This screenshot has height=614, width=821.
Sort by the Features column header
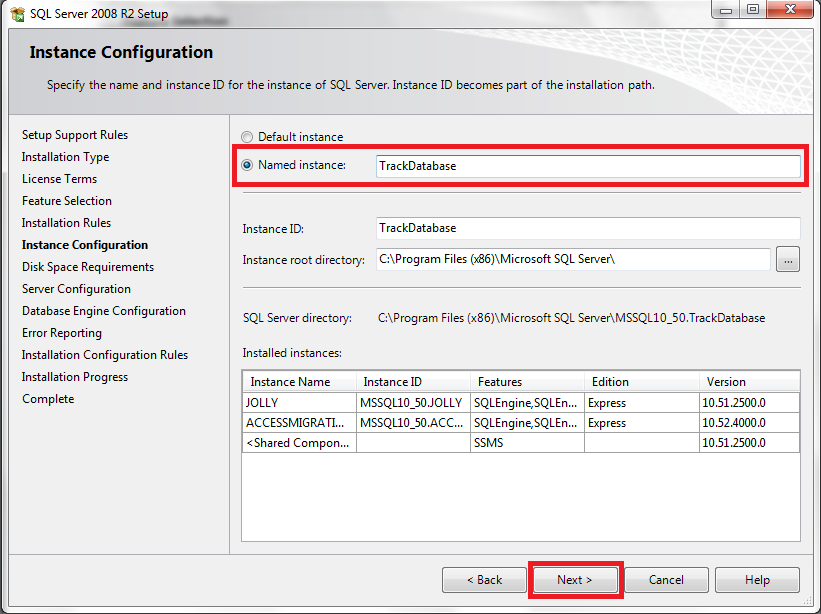click(527, 382)
